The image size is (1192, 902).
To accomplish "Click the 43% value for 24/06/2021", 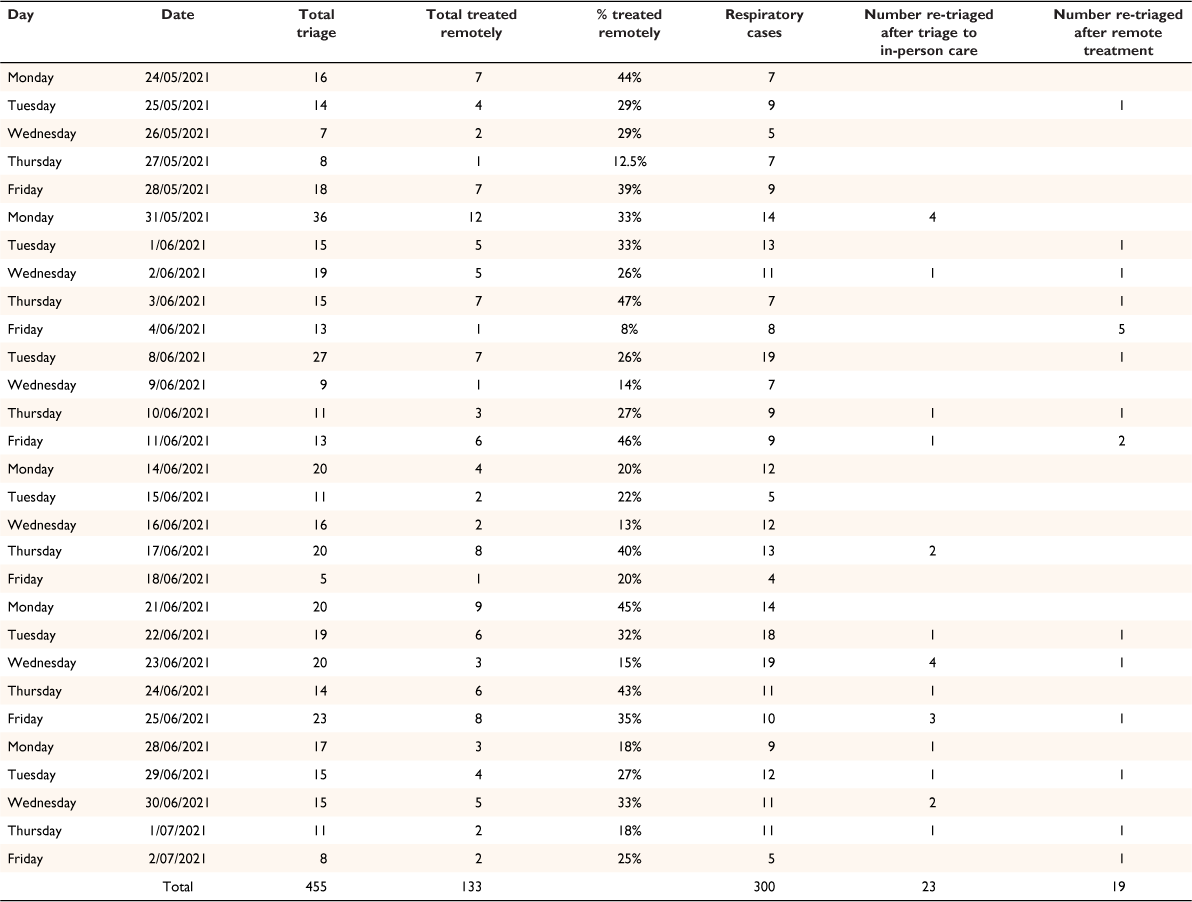I will point(629,692).
